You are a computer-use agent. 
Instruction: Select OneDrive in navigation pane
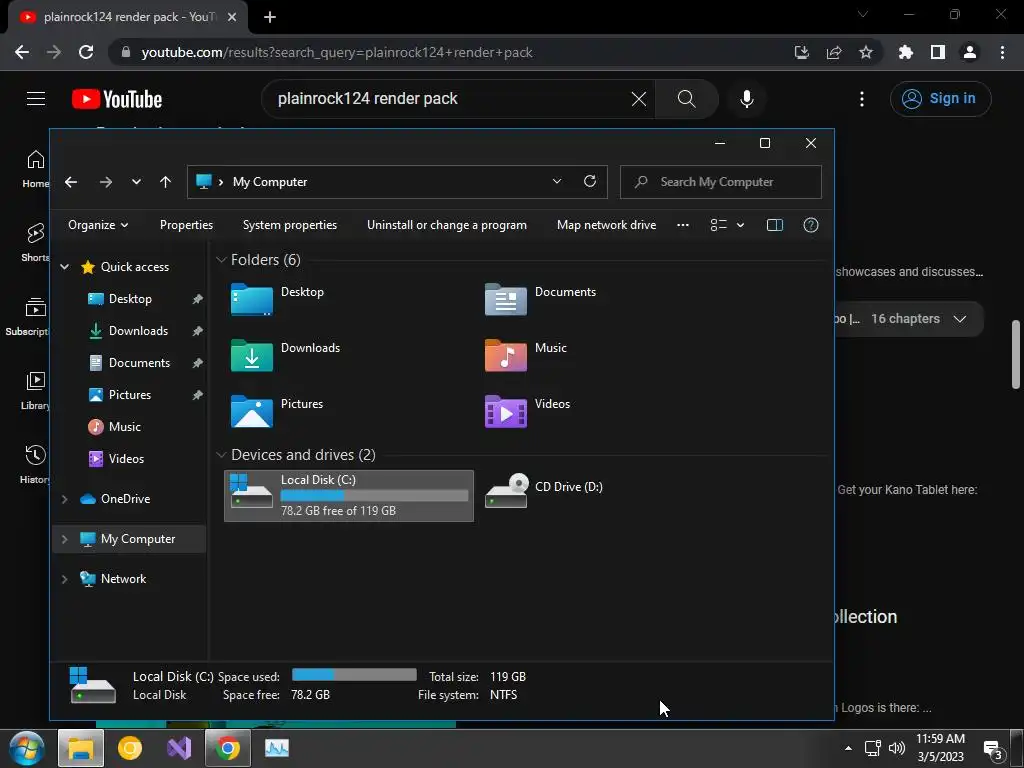[125, 498]
